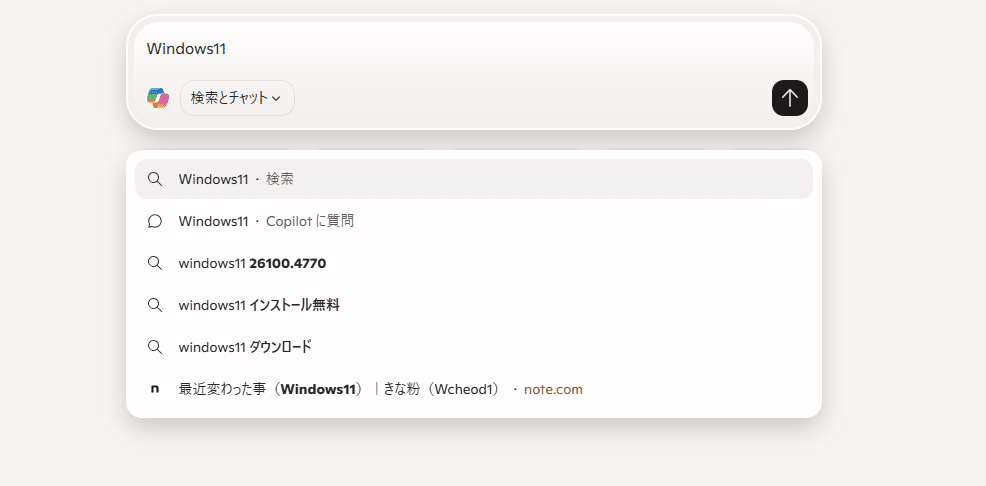The height and width of the screenshot is (486, 986).
Task: Select the "windows11 インストール無料" suggestion
Action: [x=474, y=306]
